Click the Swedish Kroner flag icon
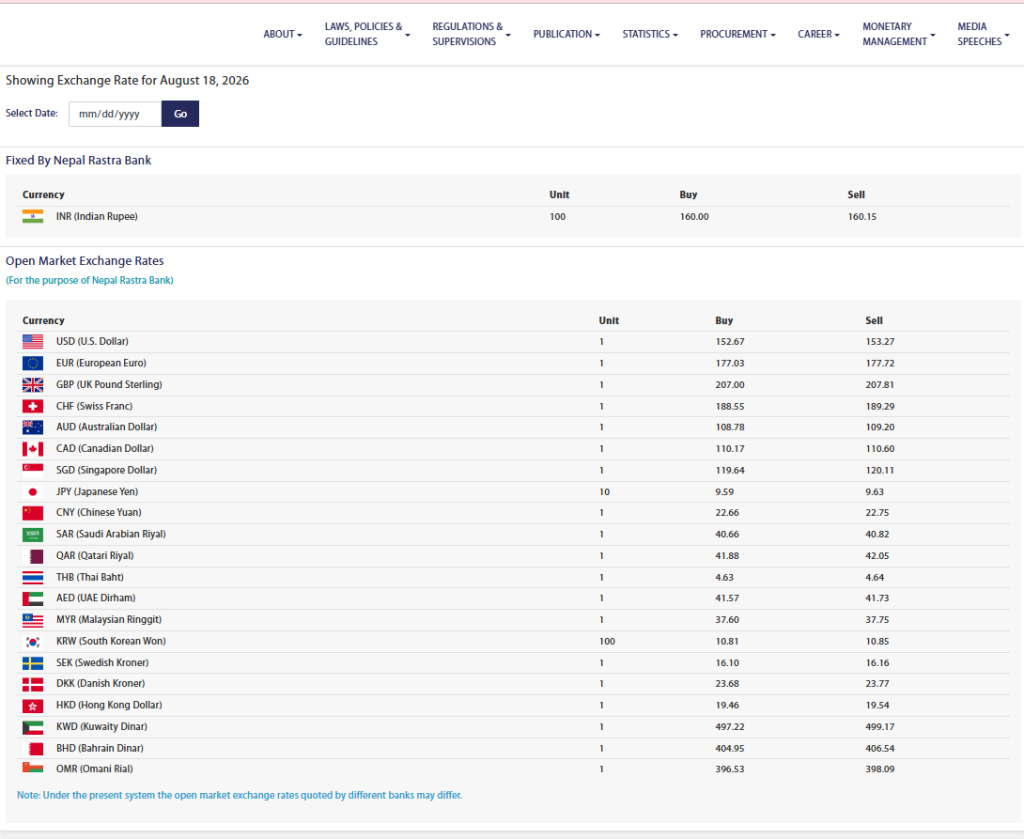 (x=33, y=663)
